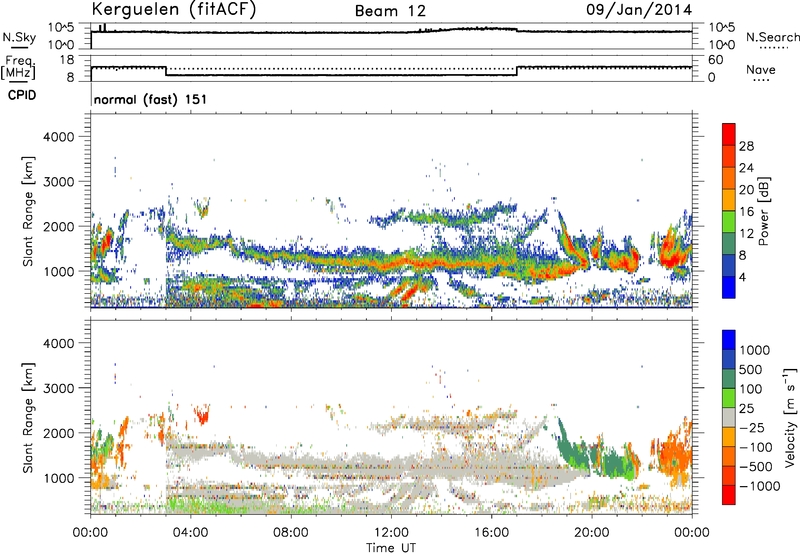The image size is (800, 554).
Task: Select the 'normal (fast) 151' mode text
Action: (151, 99)
